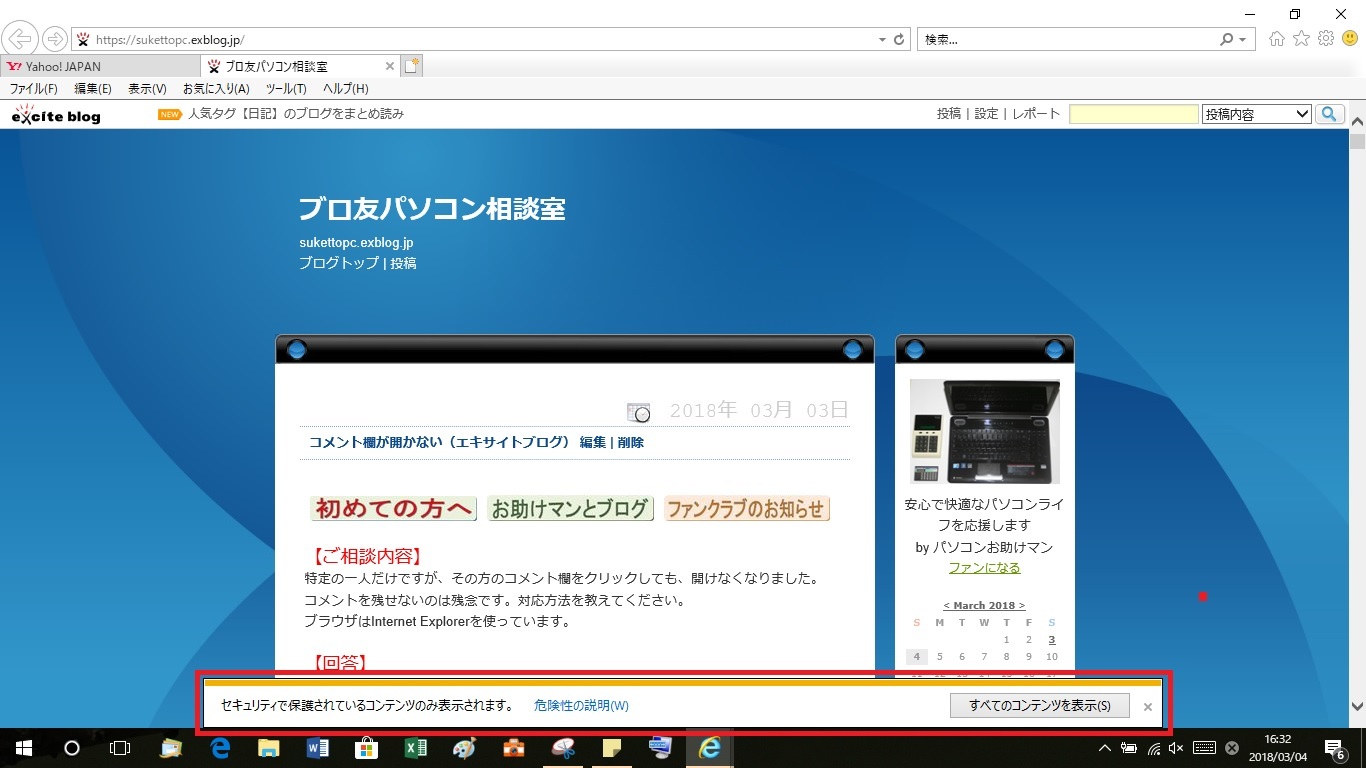Click the 初めての方へ banner button
Screen dimensions: 1366x768
coord(393,509)
